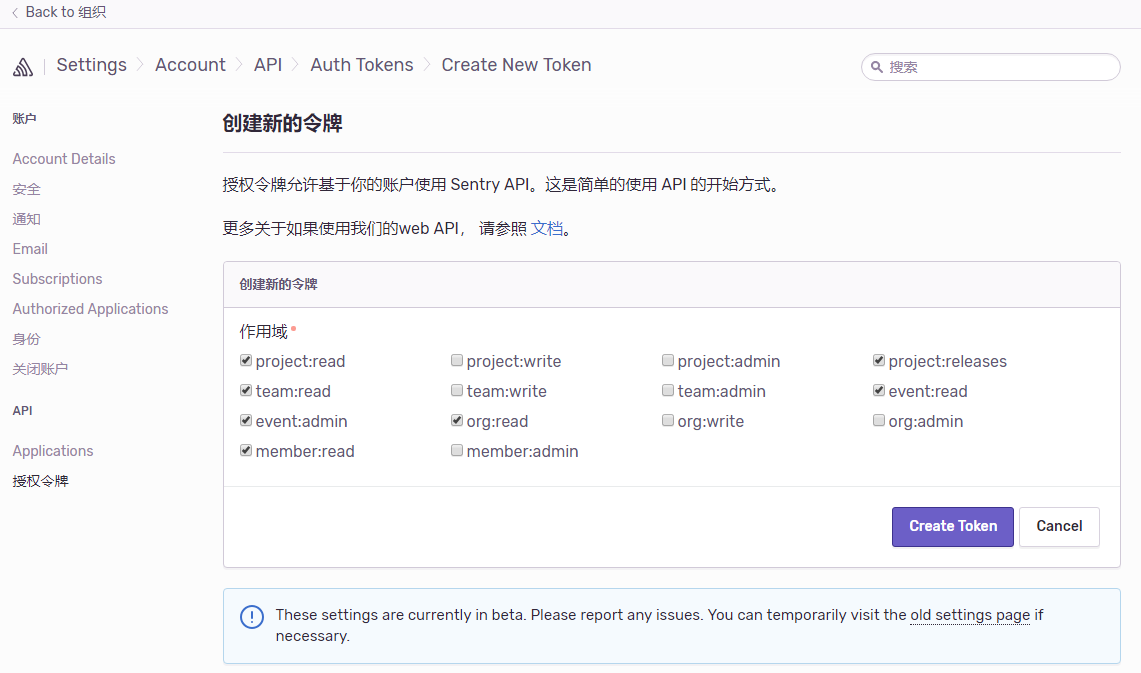
Task: Click the search magnifier icon
Action: click(x=878, y=67)
